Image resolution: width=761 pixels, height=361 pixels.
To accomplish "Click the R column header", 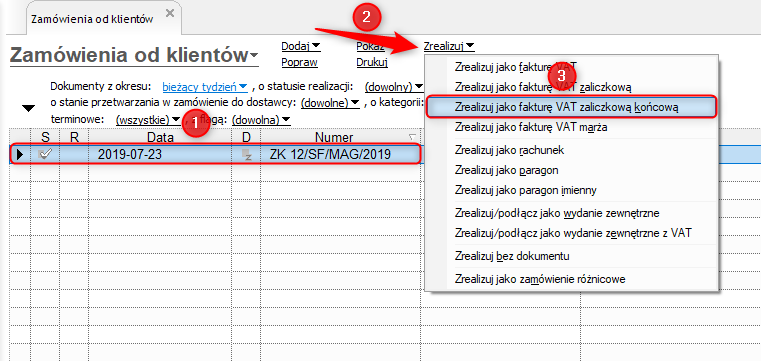I will click(74, 137).
